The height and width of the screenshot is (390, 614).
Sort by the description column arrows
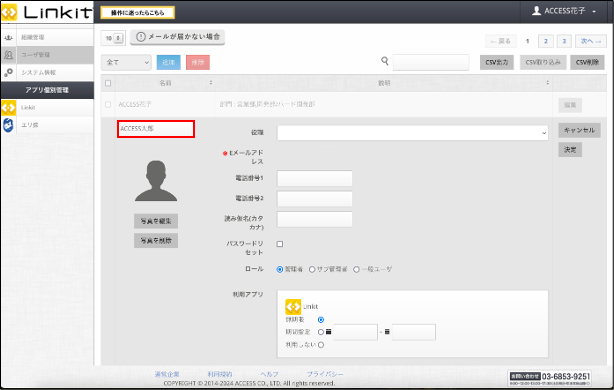pyautogui.click(x=547, y=83)
